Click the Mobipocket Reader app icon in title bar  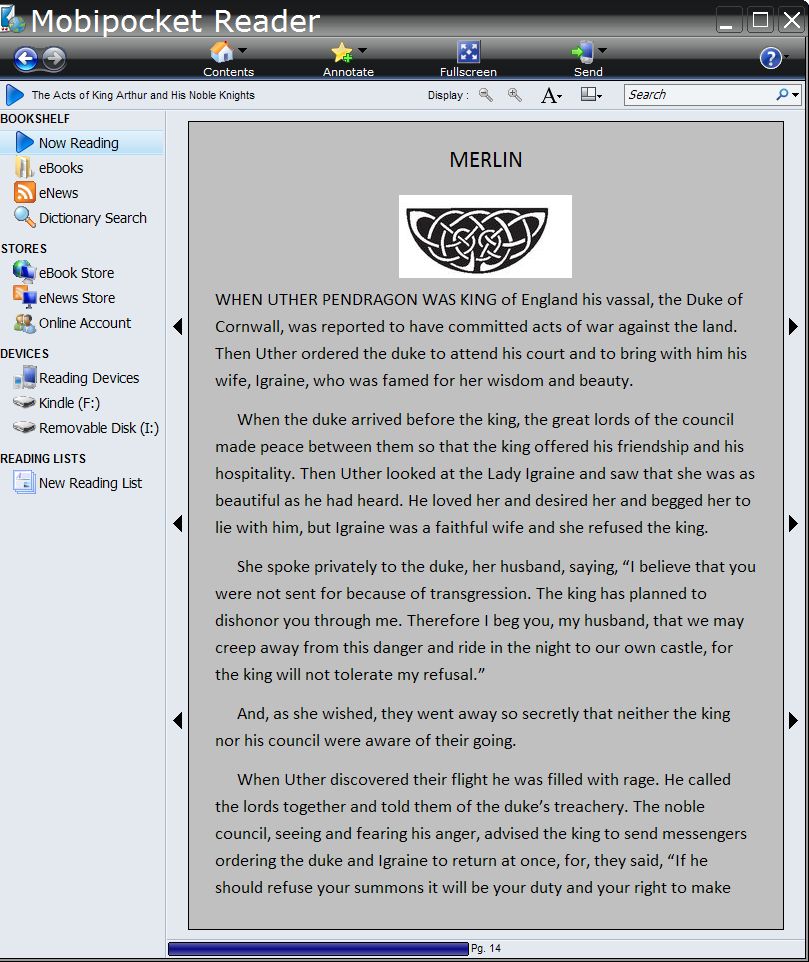point(12,18)
